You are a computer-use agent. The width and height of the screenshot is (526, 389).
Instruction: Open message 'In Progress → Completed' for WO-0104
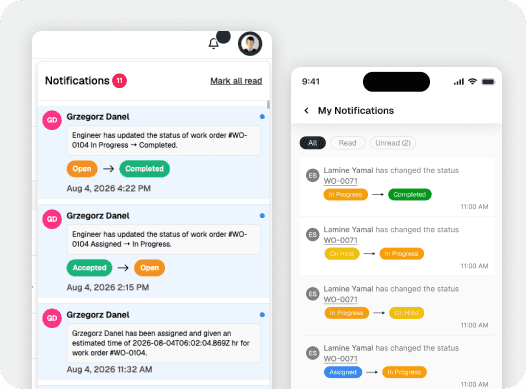click(x=164, y=140)
